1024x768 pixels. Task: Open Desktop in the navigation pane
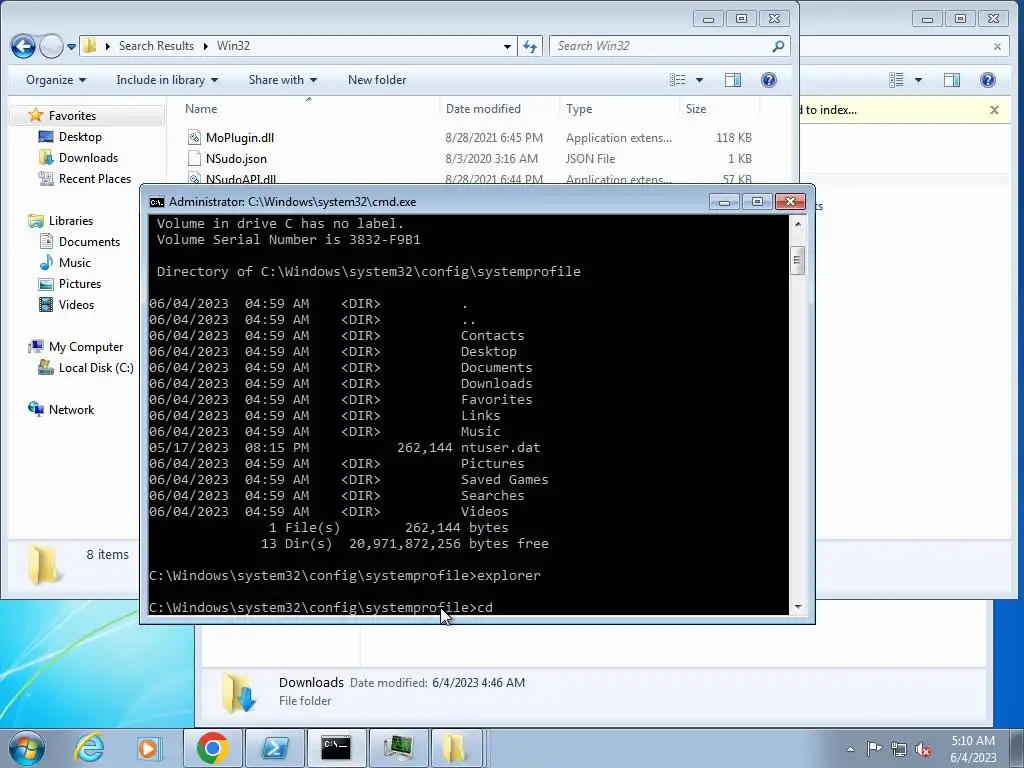[80, 136]
